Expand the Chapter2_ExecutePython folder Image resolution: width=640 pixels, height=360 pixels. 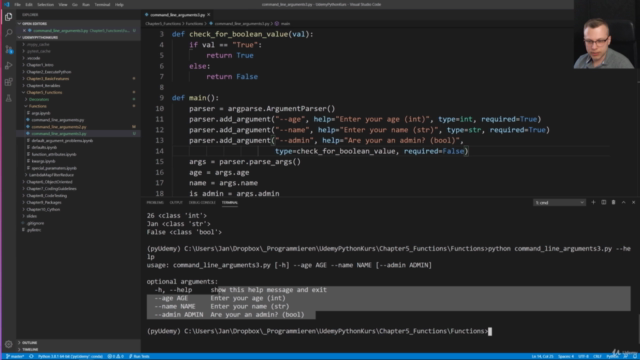point(49,72)
